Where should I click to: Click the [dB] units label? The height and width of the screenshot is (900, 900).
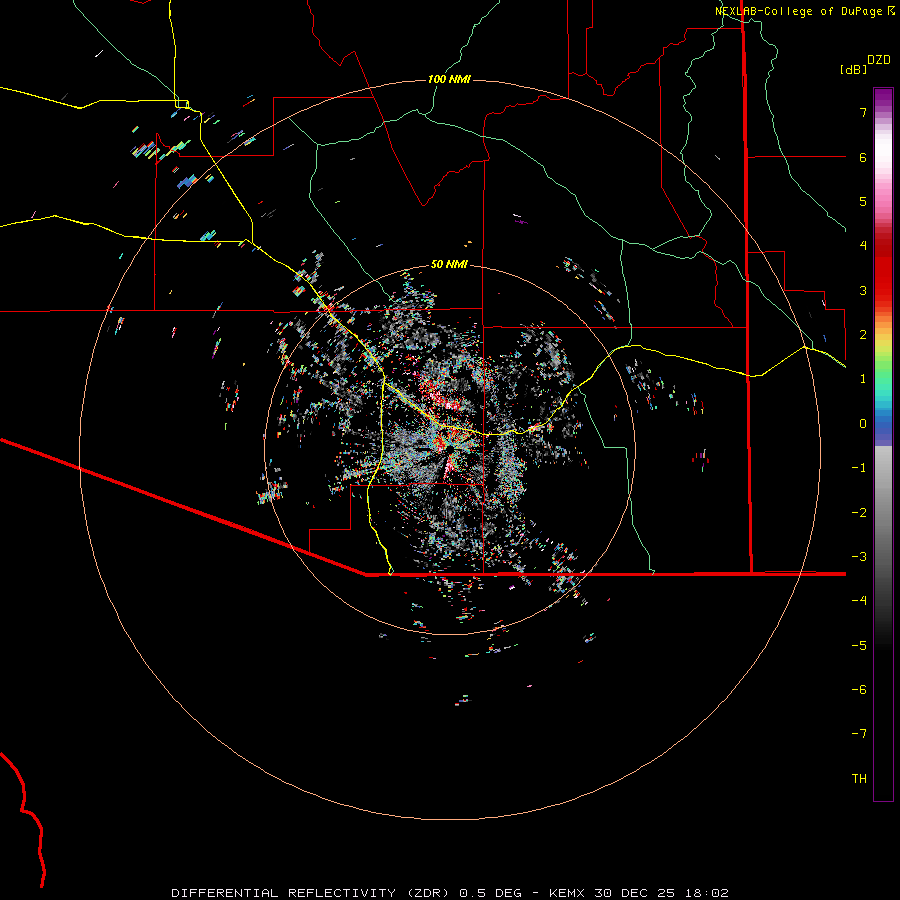853,69
